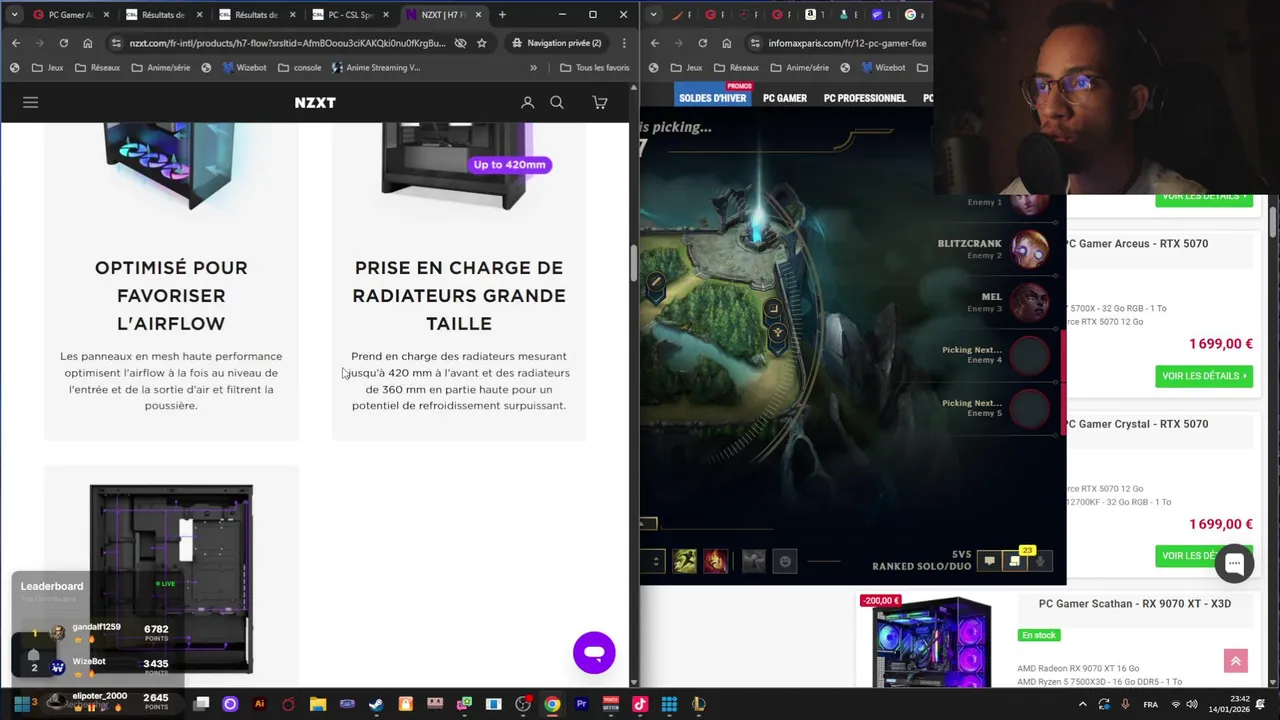The height and width of the screenshot is (720, 1280).
Task: Open the PC Gamer Scathan - RX 9070 XT link
Action: pyautogui.click(x=1134, y=604)
